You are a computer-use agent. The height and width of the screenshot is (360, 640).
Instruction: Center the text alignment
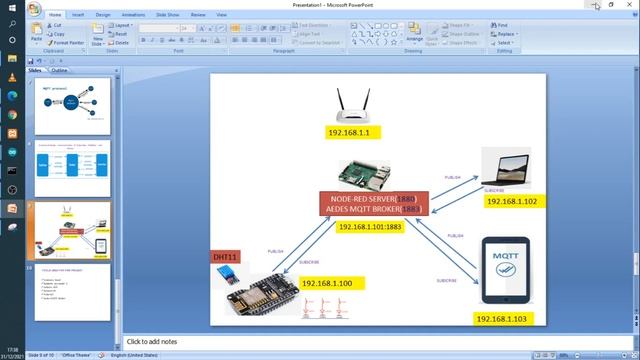click(244, 40)
